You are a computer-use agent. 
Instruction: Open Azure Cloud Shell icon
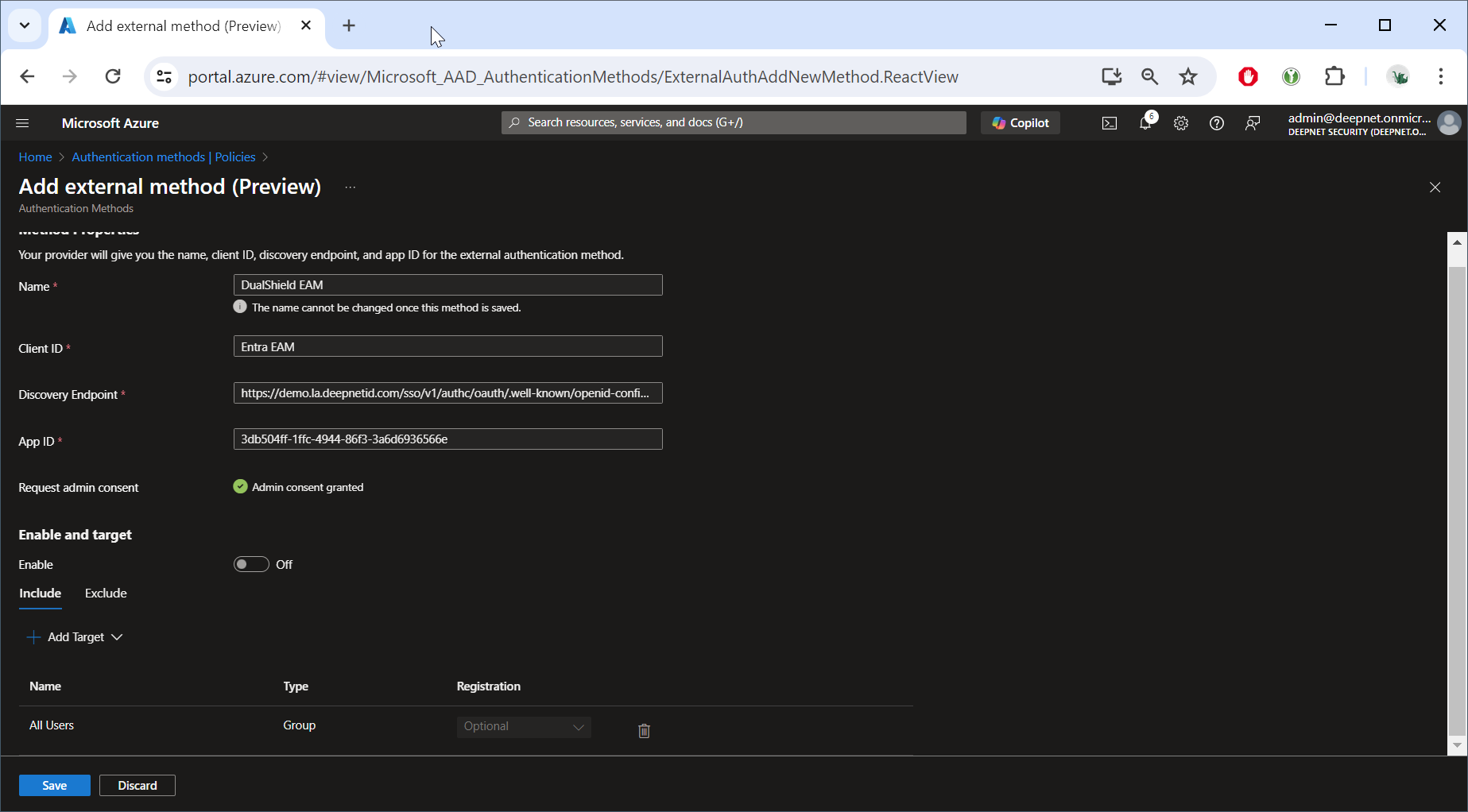coord(1109,123)
